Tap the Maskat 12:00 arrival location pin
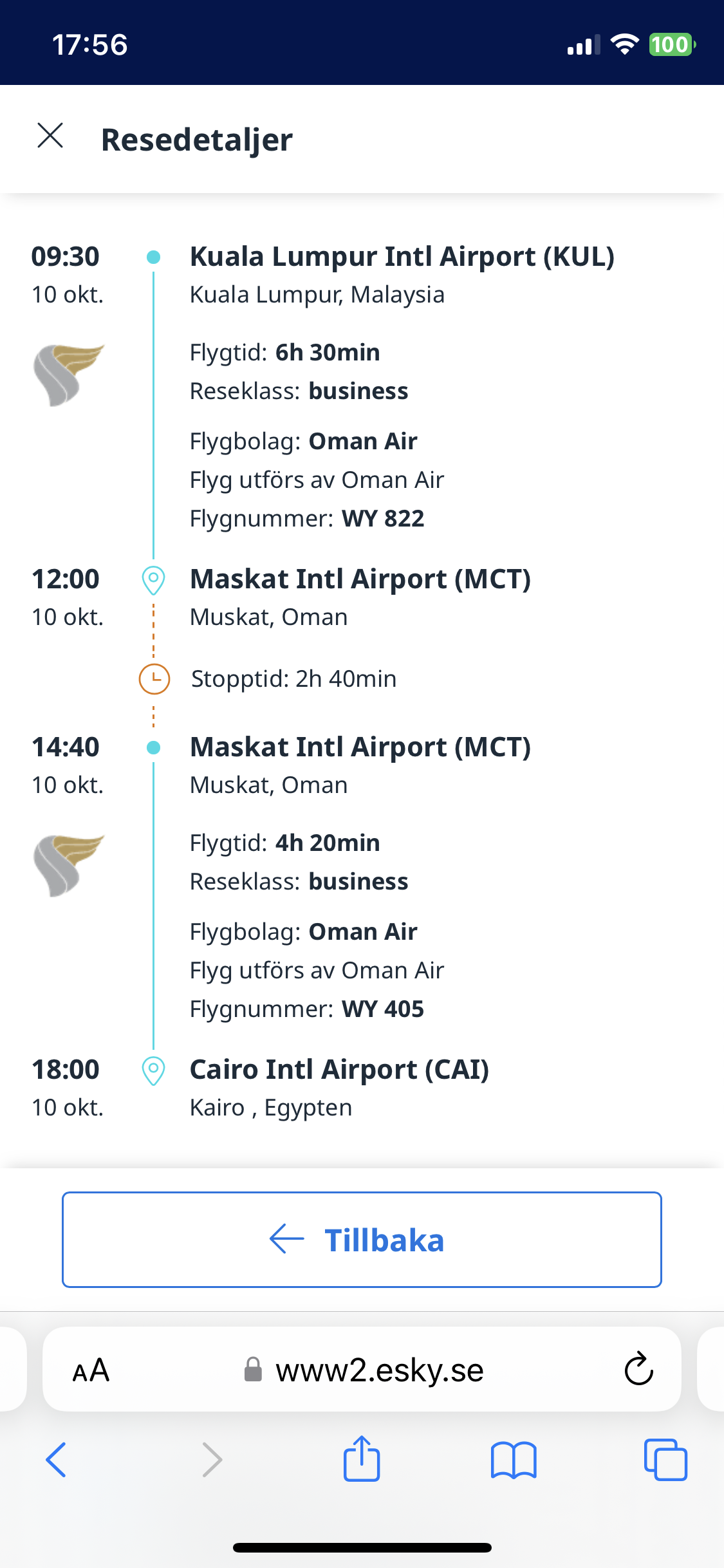 point(153,580)
